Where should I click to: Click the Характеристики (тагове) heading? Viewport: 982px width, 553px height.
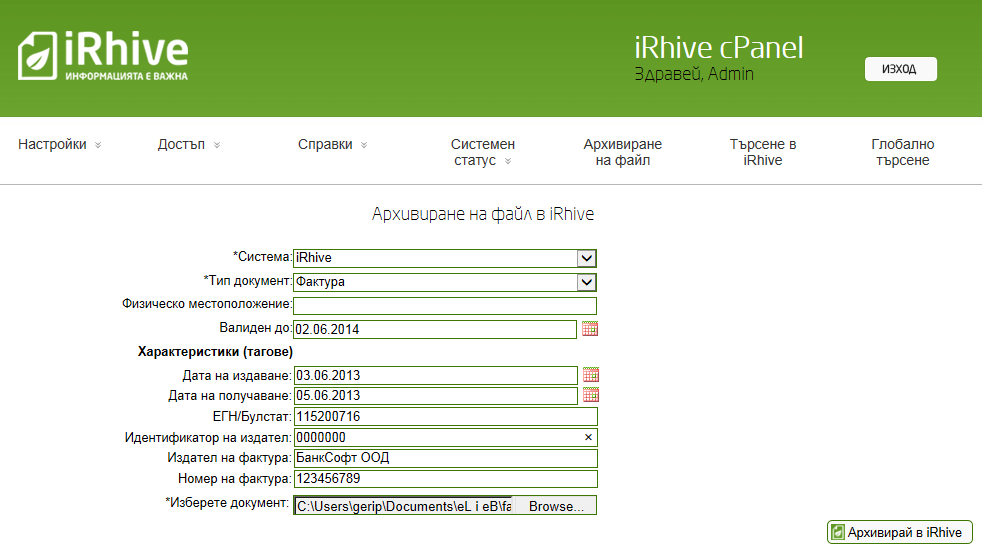[215, 351]
